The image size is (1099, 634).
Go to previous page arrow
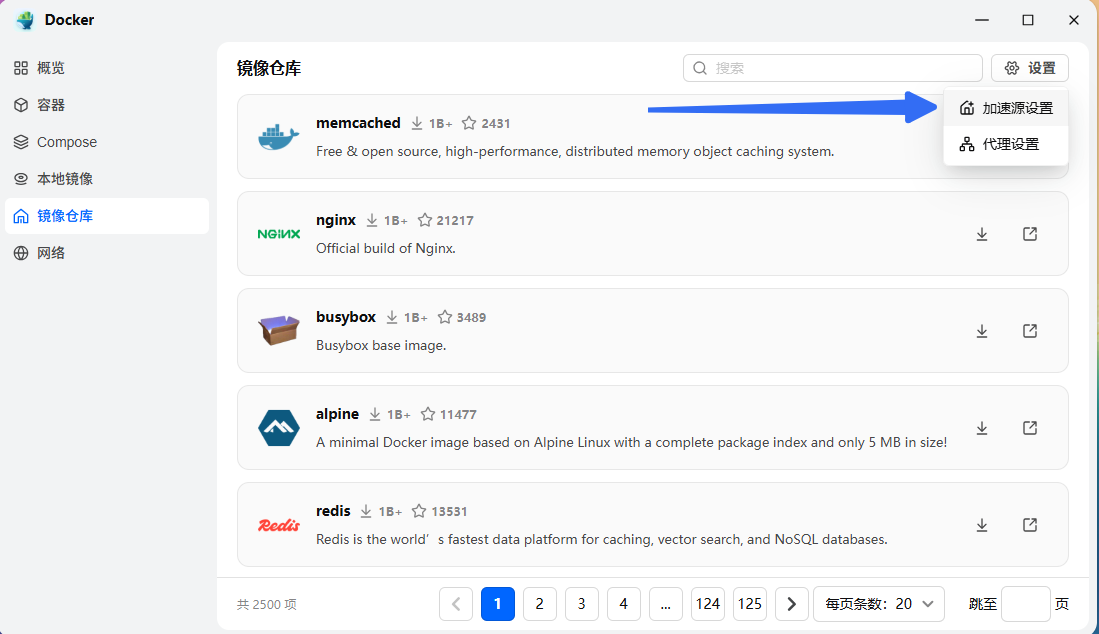[456, 604]
